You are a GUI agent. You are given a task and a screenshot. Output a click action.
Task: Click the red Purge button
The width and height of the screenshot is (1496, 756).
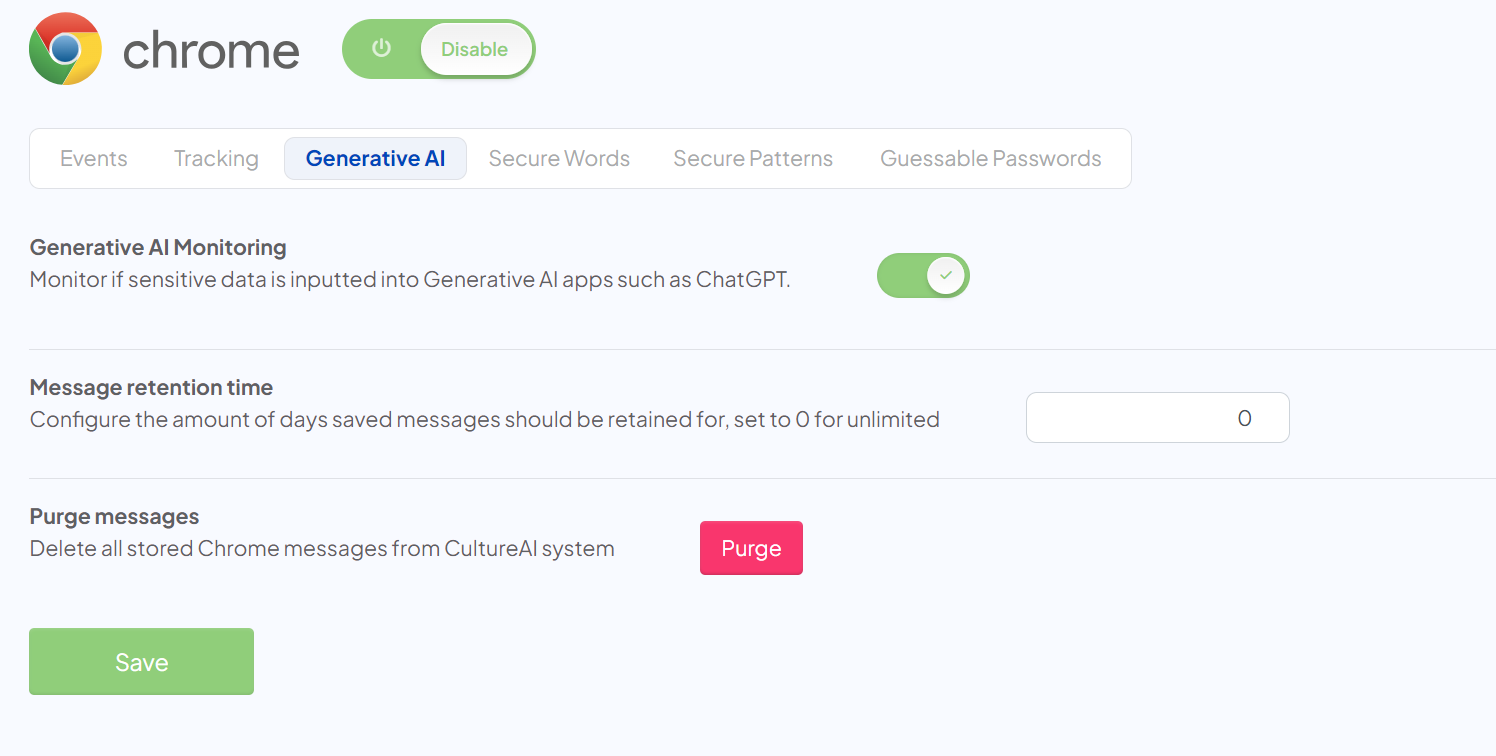(751, 548)
